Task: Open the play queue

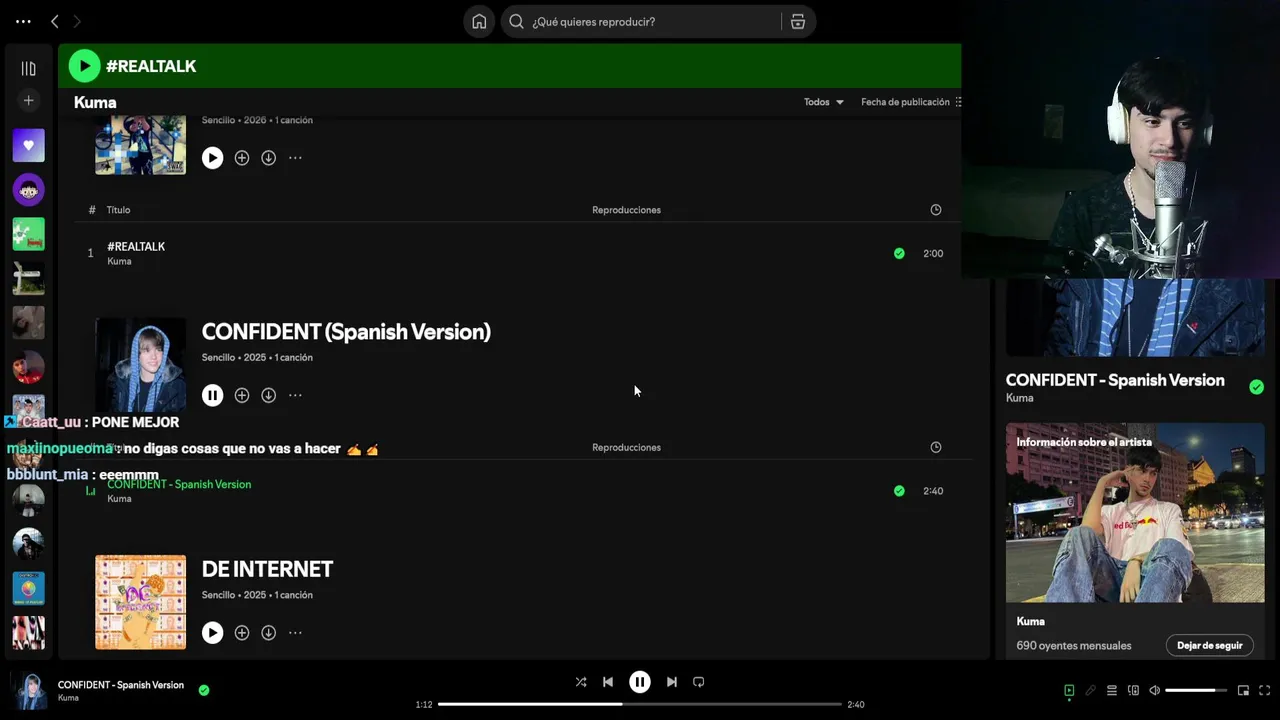Action: (x=1112, y=690)
